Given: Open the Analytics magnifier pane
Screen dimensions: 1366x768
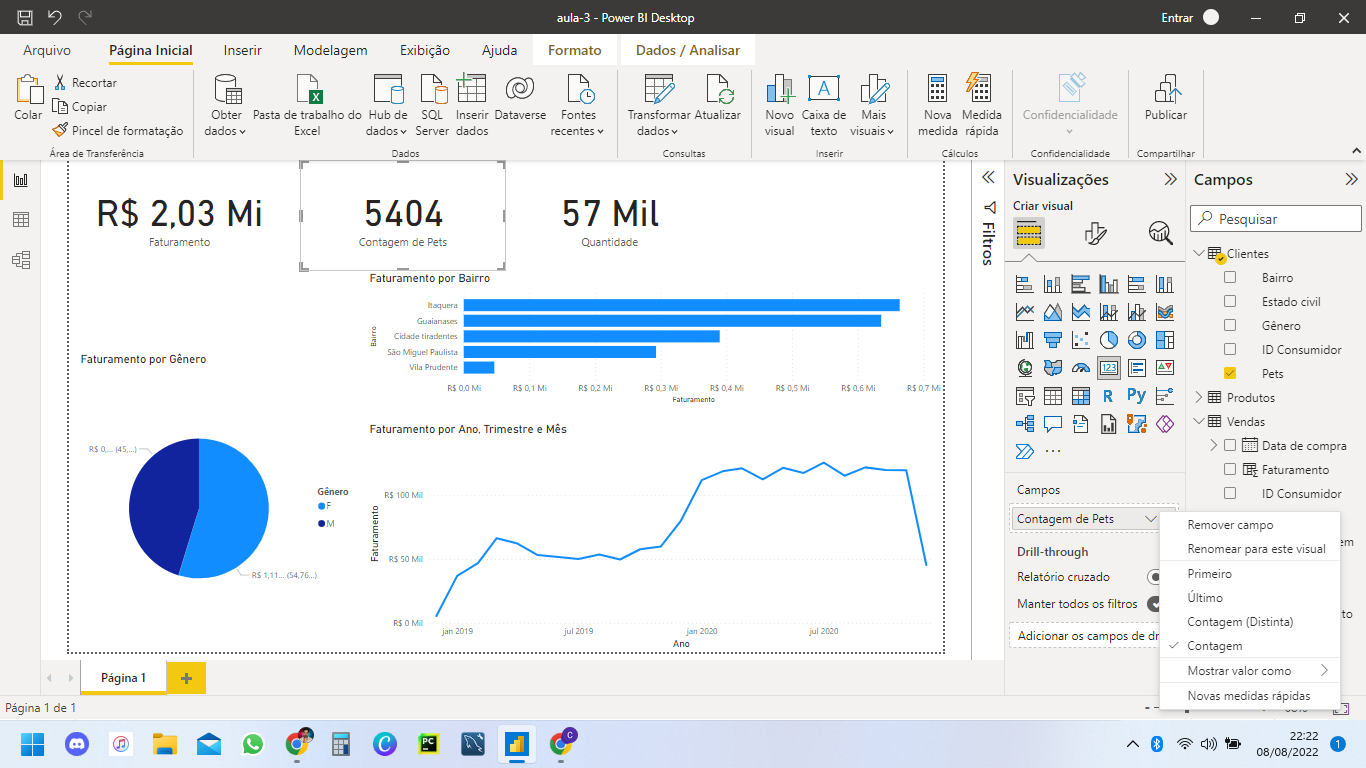Looking at the screenshot, I should tap(1160, 233).
